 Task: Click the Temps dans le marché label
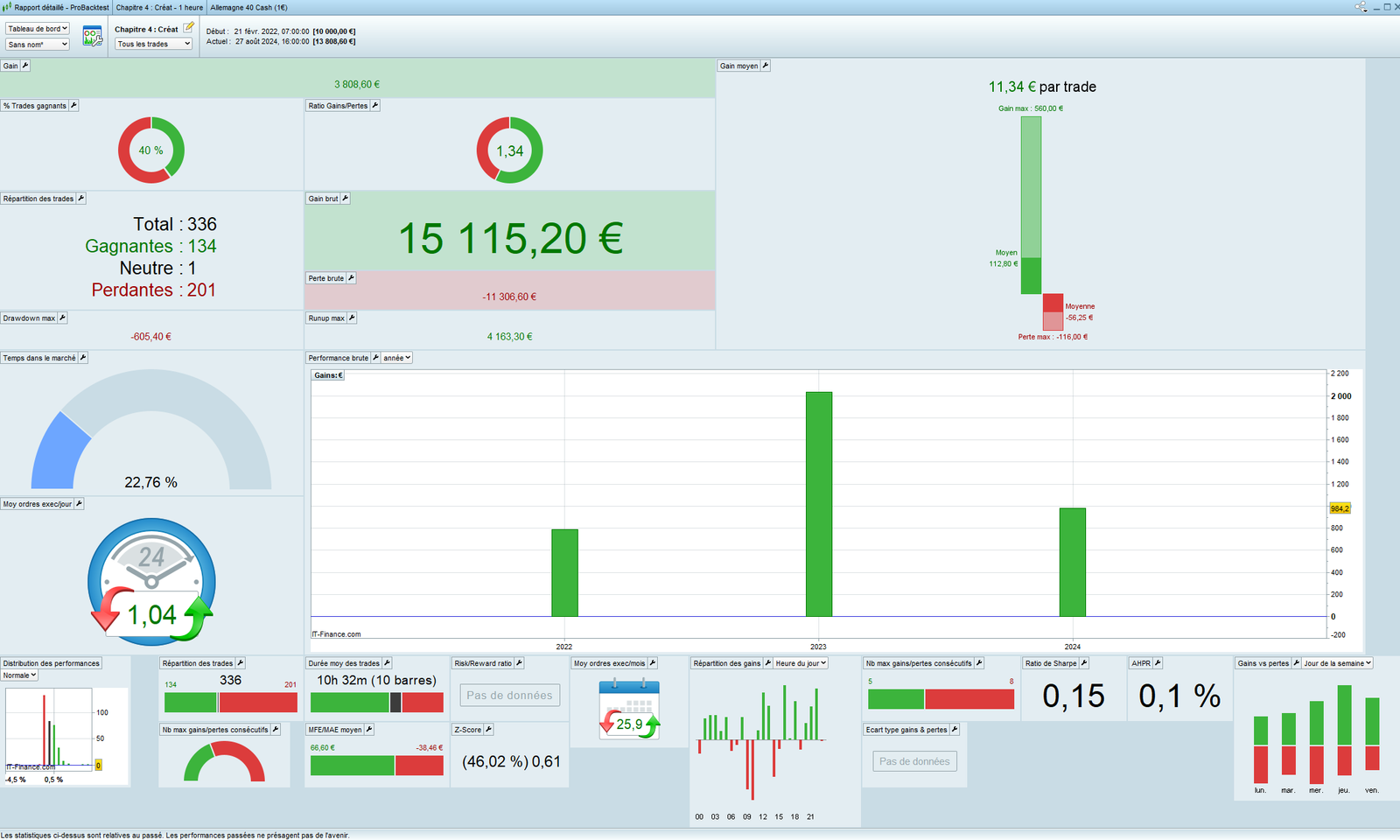[x=39, y=358]
